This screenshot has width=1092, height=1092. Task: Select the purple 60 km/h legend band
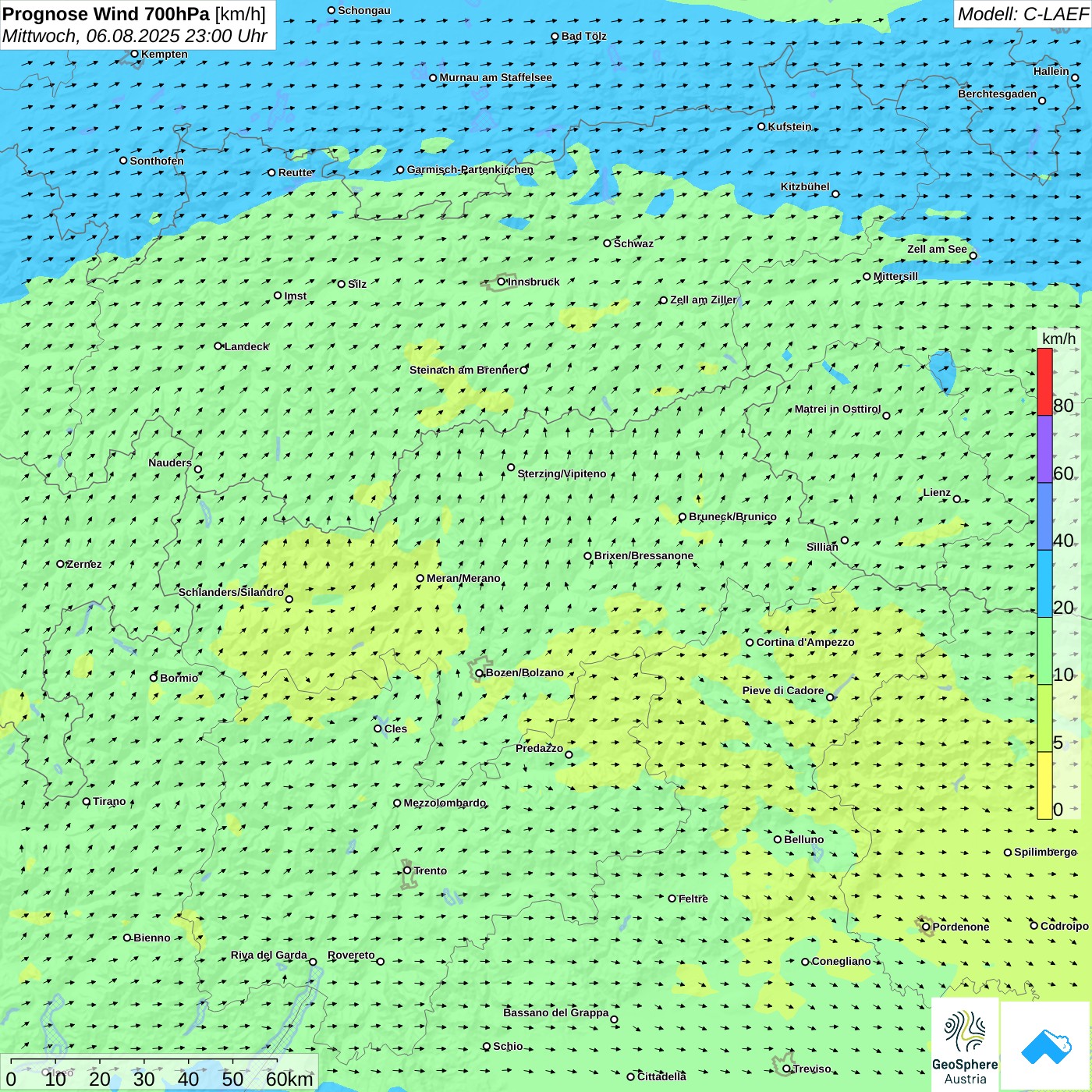1044,449
